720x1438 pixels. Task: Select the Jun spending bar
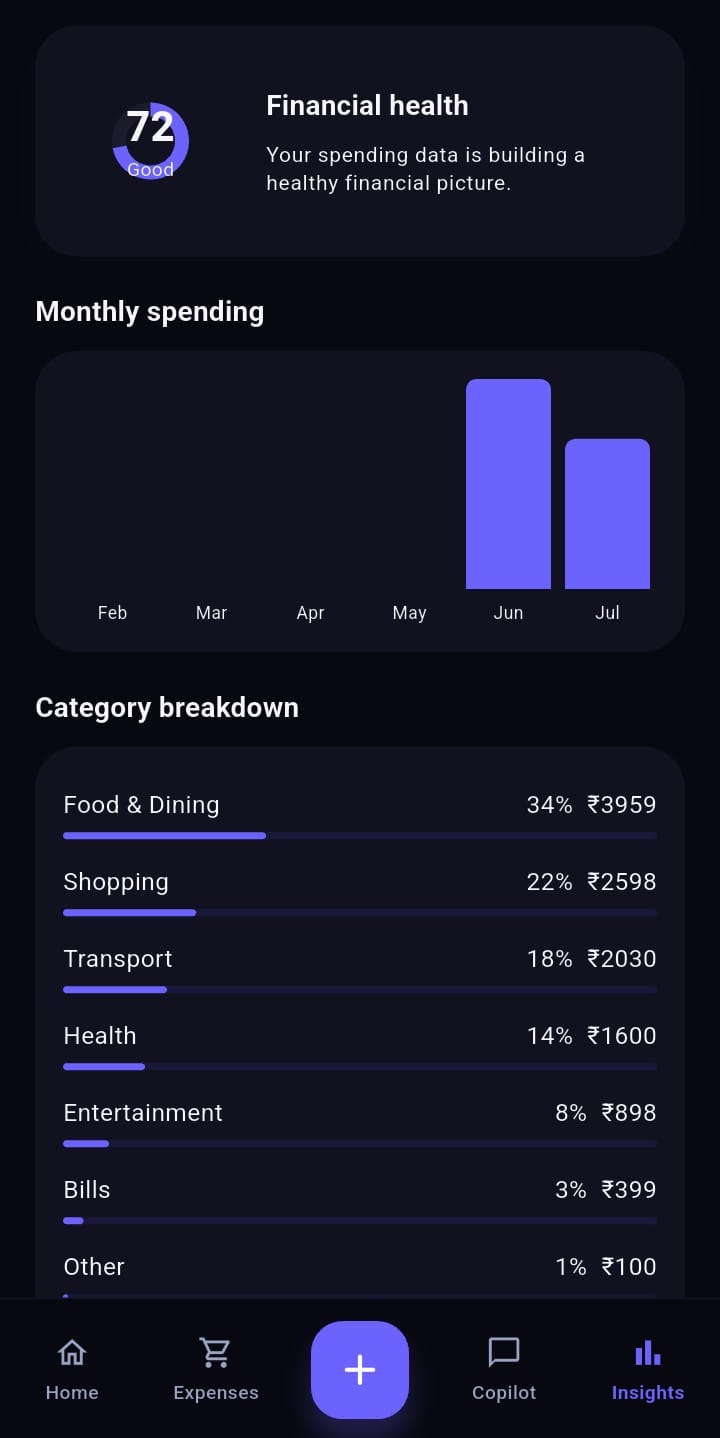(x=508, y=484)
